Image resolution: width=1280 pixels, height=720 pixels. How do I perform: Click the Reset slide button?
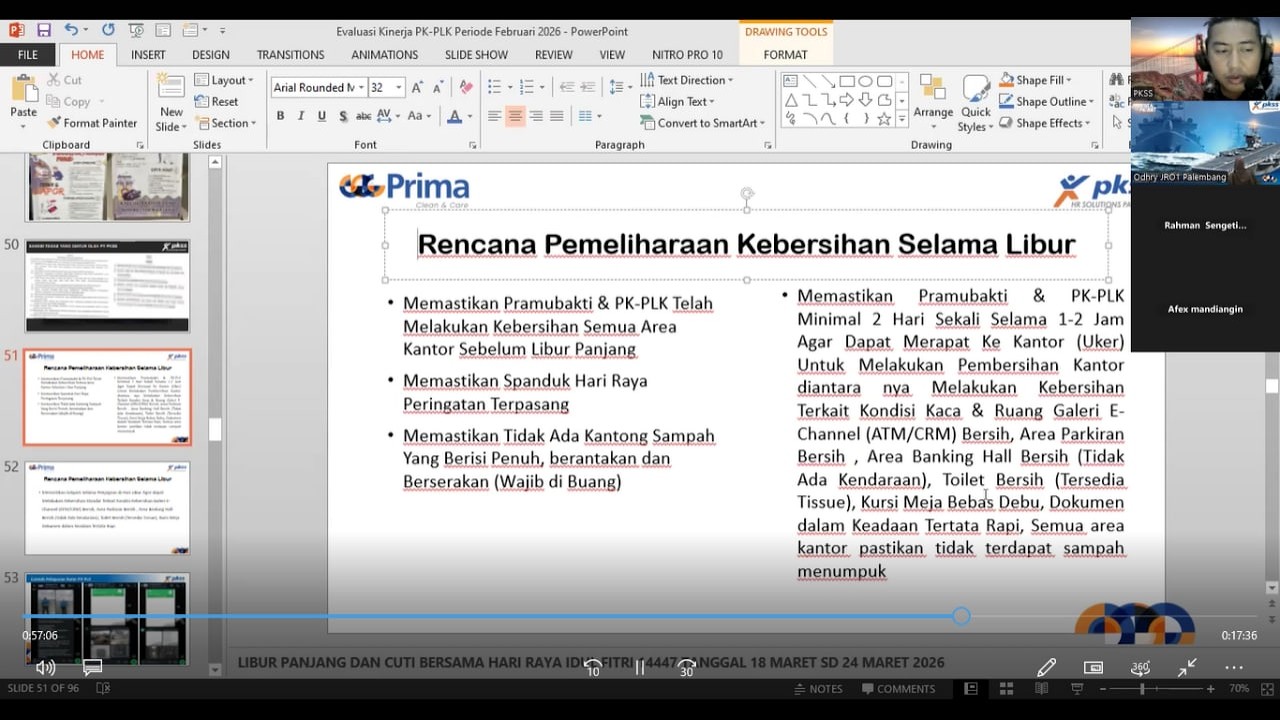click(x=217, y=102)
